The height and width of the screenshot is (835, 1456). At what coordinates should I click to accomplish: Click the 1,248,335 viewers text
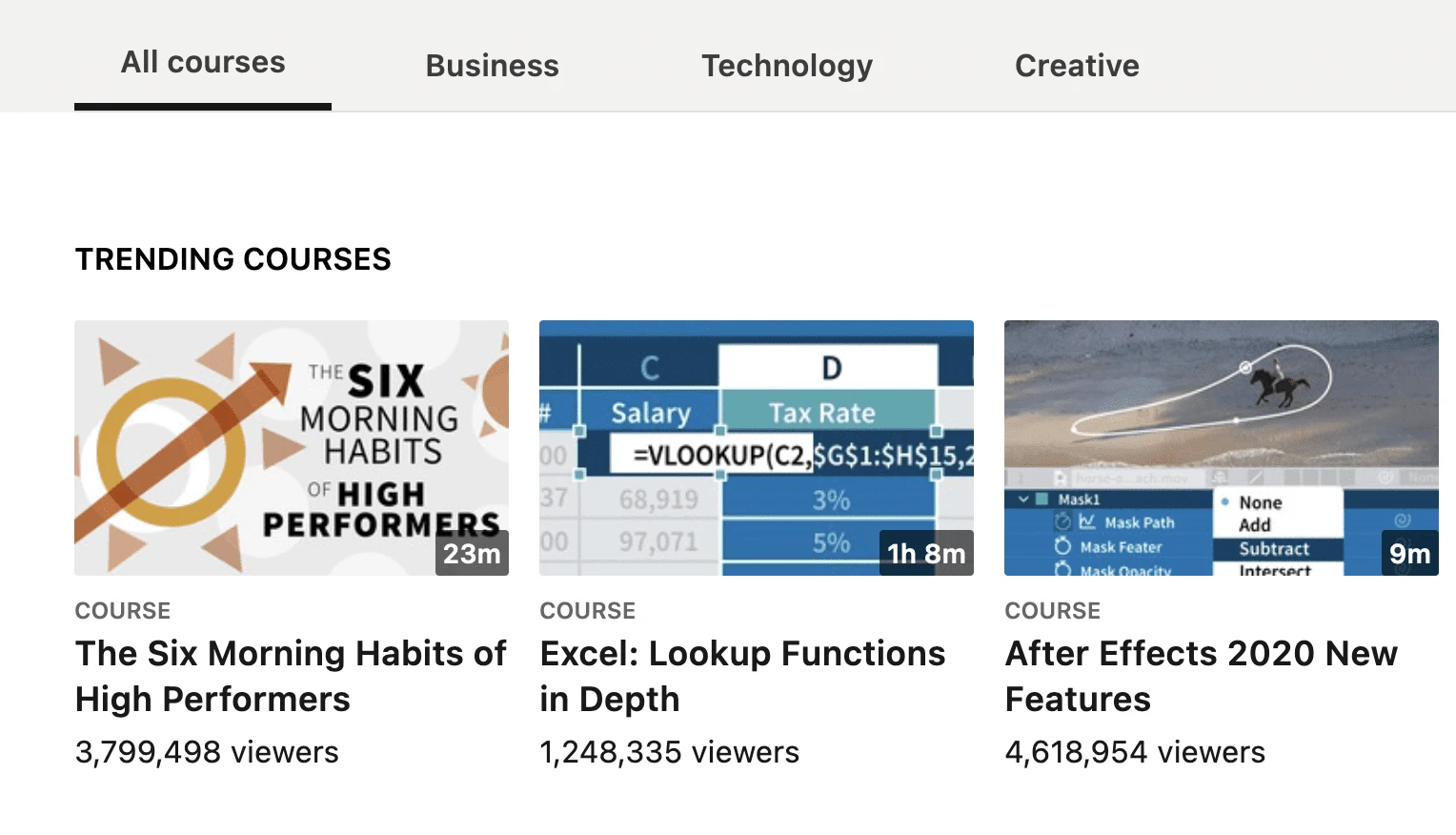pos(669,752)
